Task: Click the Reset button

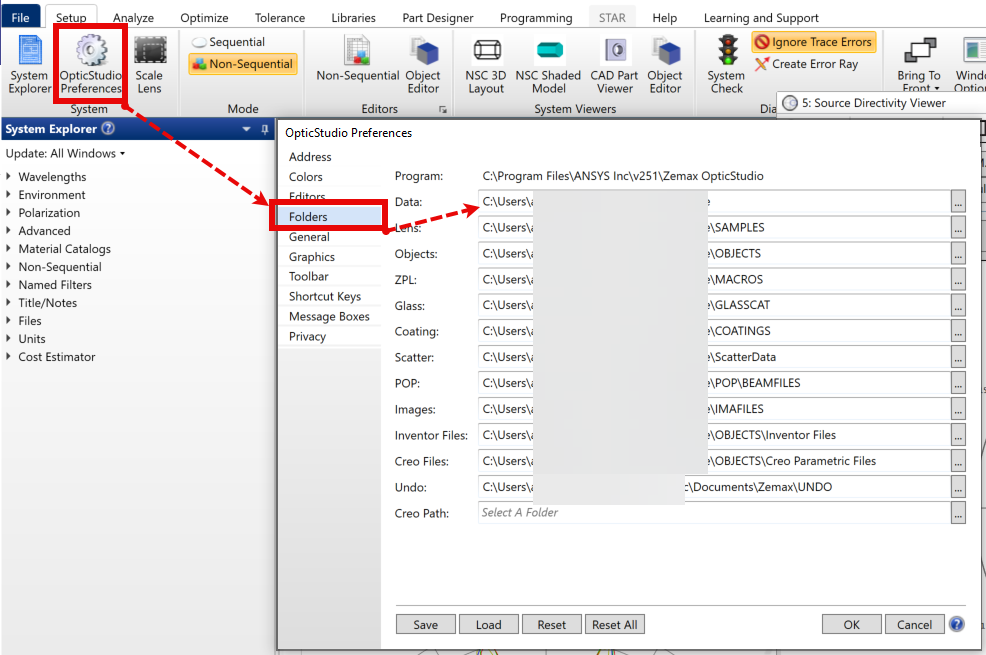Action: click(x=551, y=625)
